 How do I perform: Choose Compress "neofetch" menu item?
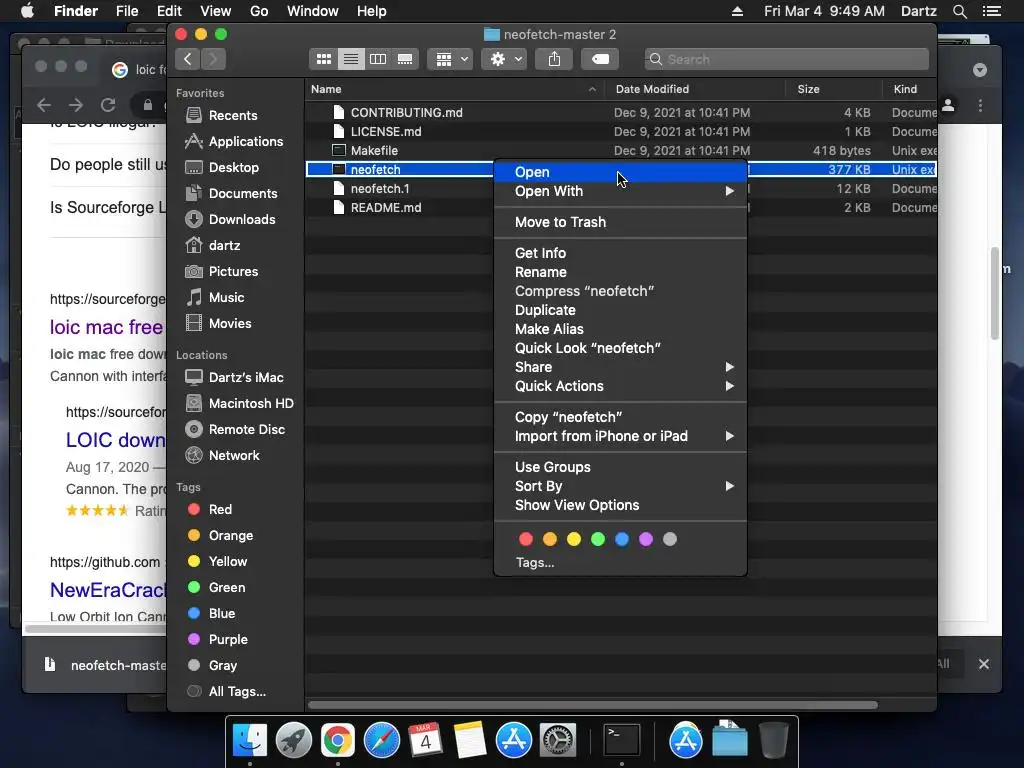pos(620,291)
